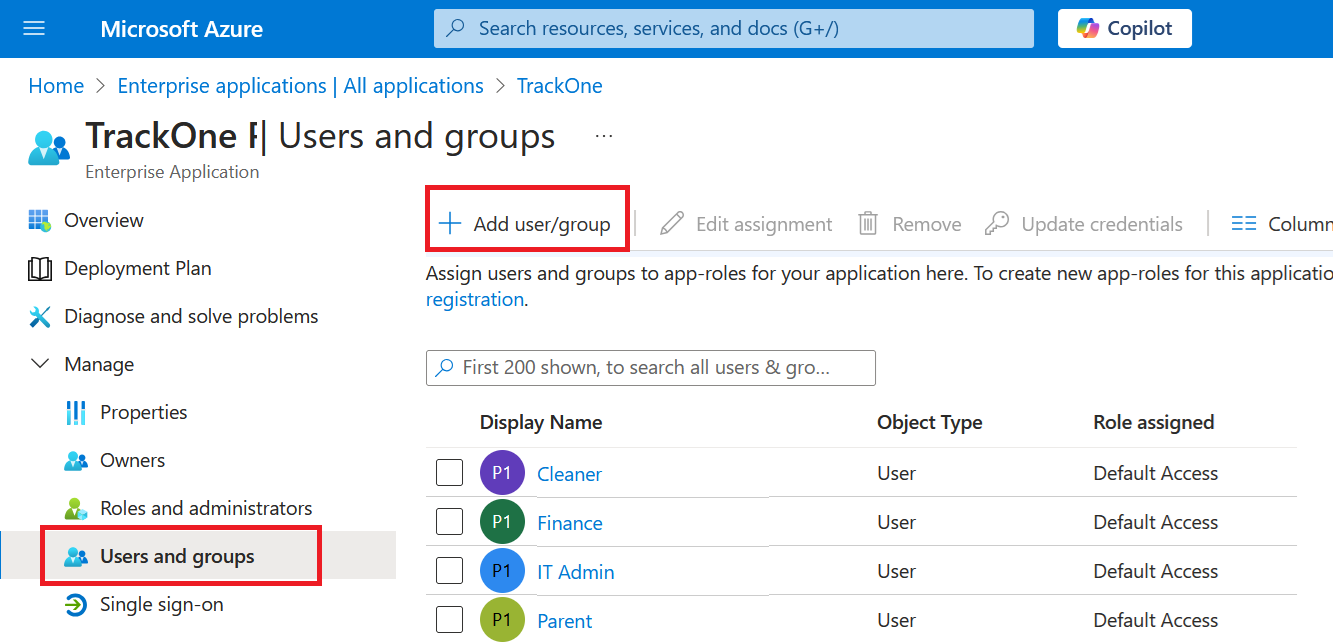Click Default Access in Parent row
Viewport: 1333px width, 643px height.
(x=1156, y=620)
